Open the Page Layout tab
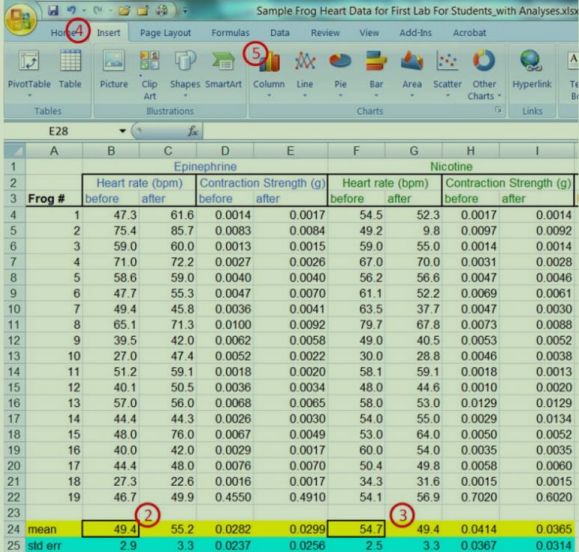579x552 pixels. [165, 33]
